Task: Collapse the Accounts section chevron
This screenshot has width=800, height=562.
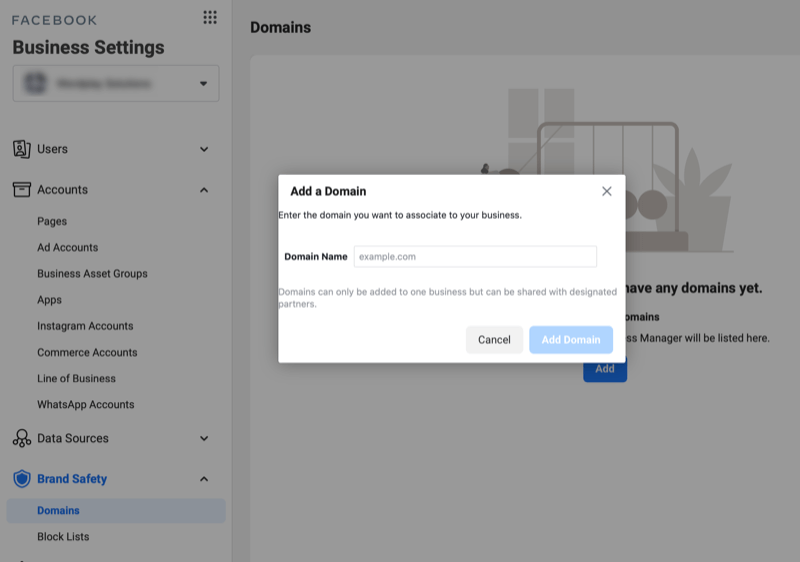Action: (204, 190)
